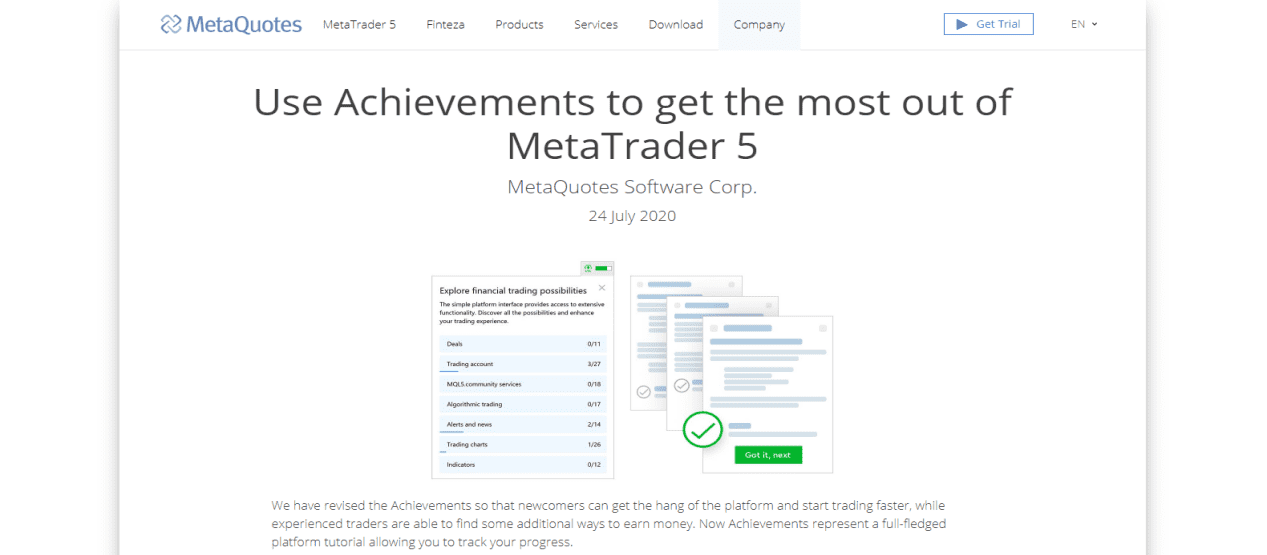Go to the Download page

pyautogui.click(x=675, y=25)
